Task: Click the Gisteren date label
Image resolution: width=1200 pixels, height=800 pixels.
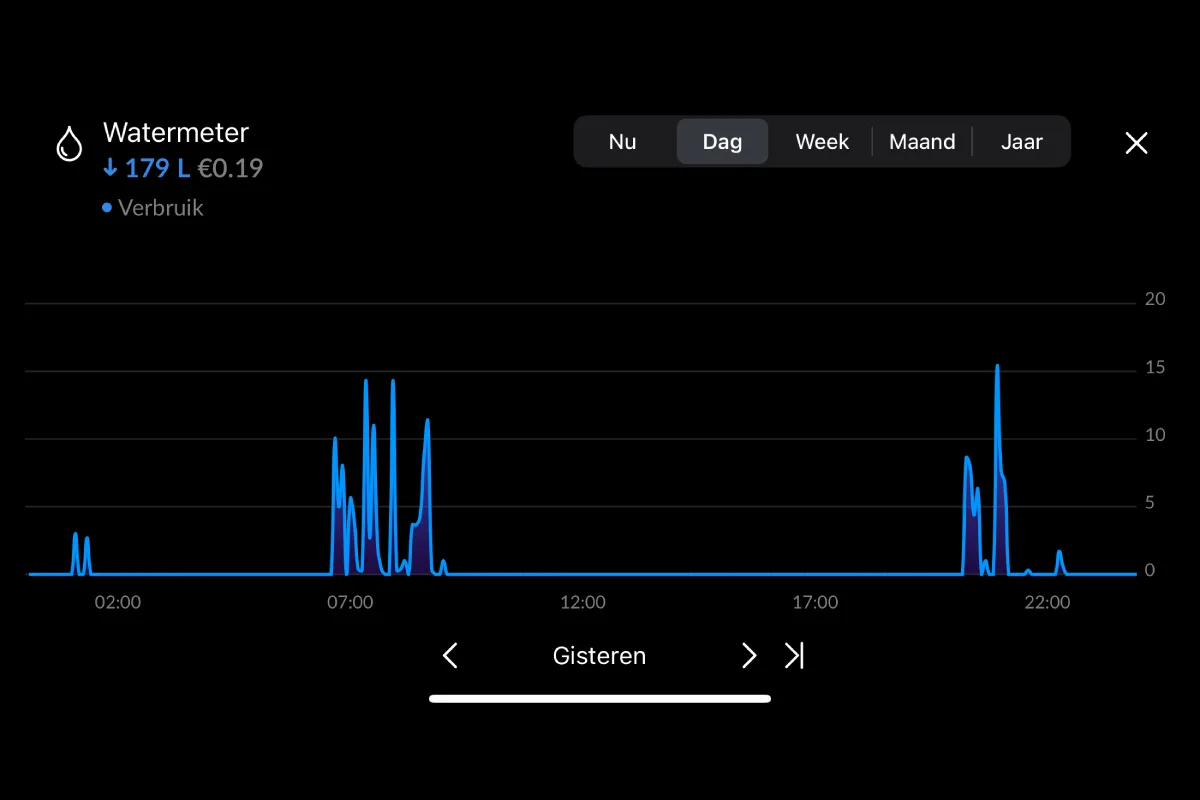Action: click(x=599, y=656)
